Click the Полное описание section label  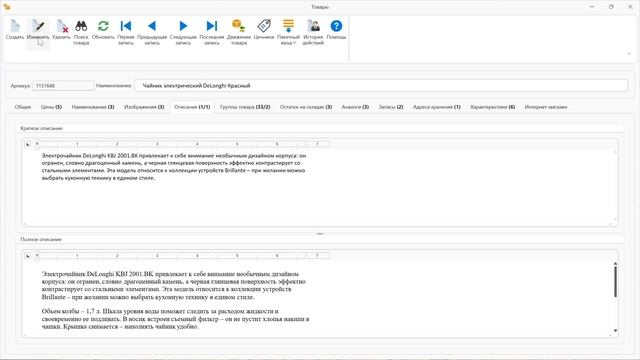click(41, 240)
